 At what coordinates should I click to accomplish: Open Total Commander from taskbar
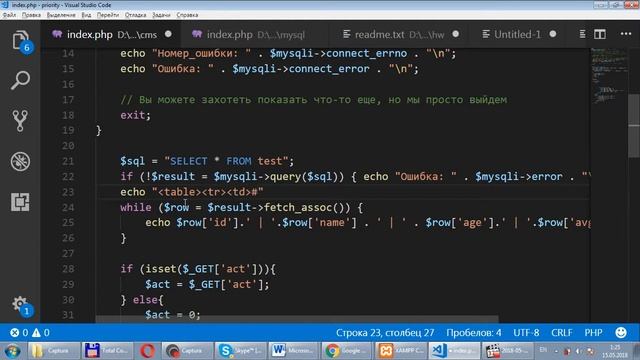point(107,351)
